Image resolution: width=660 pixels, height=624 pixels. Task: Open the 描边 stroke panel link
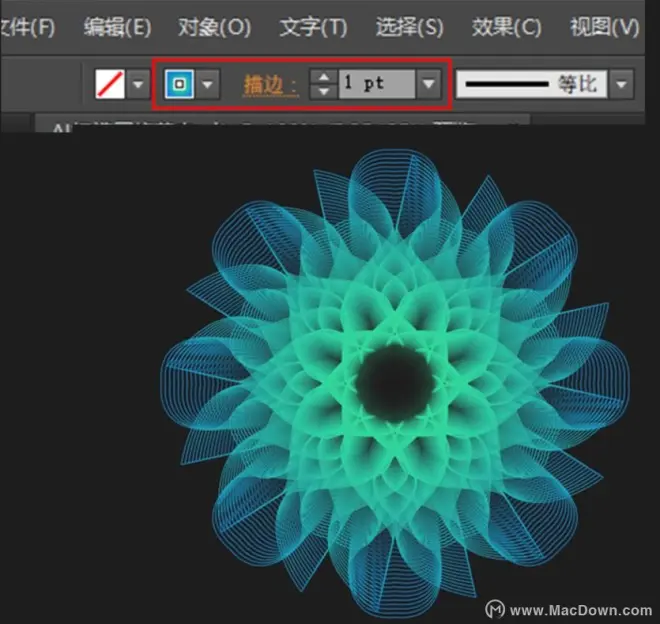point(271,85)
